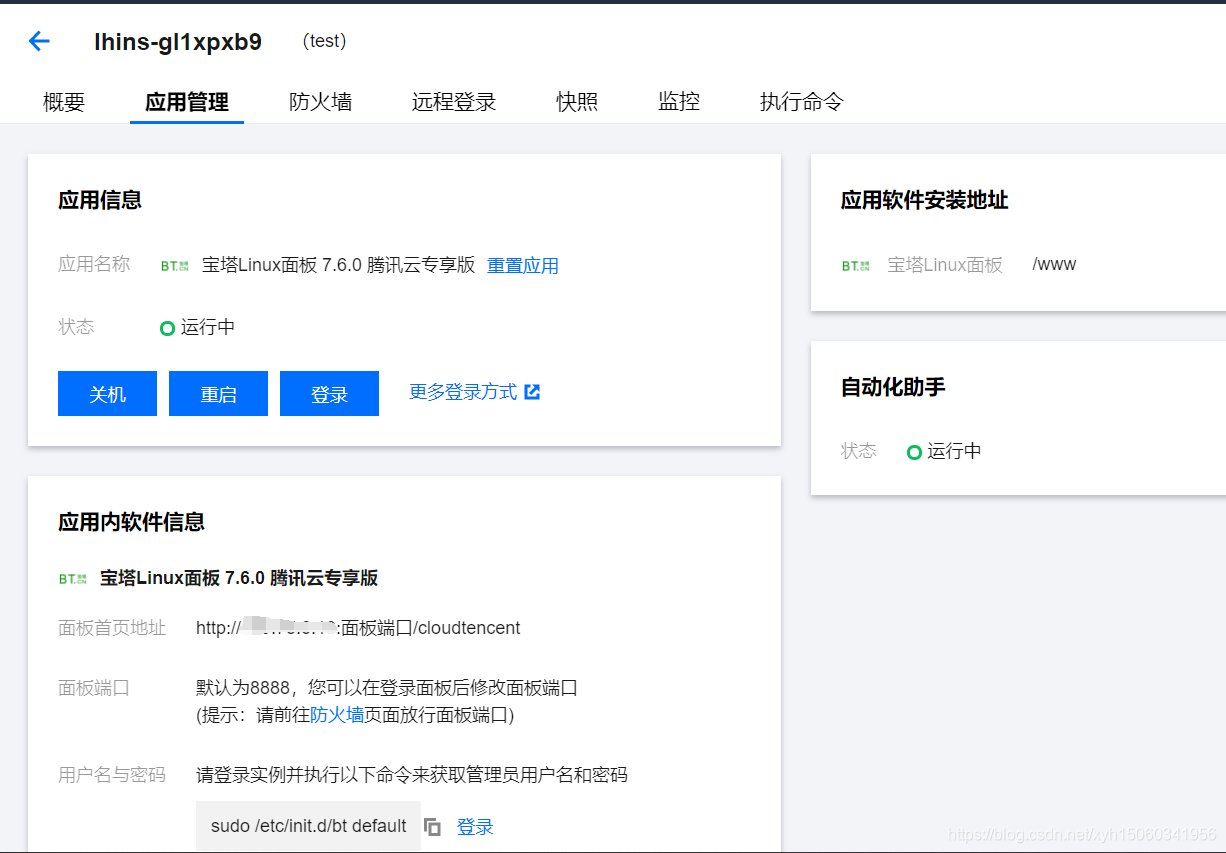1226x853 pixels.
Task: Click the 应用信息 heading
Action: tap(100, 200)
